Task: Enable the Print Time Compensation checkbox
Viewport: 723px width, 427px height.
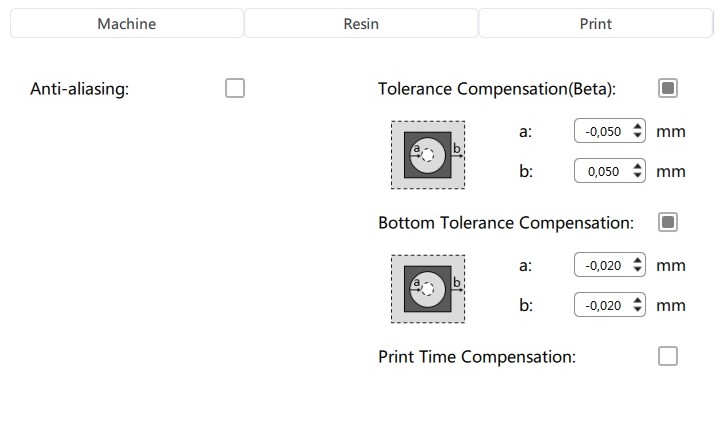Action: pyautogui.click(x=668, y=355)
